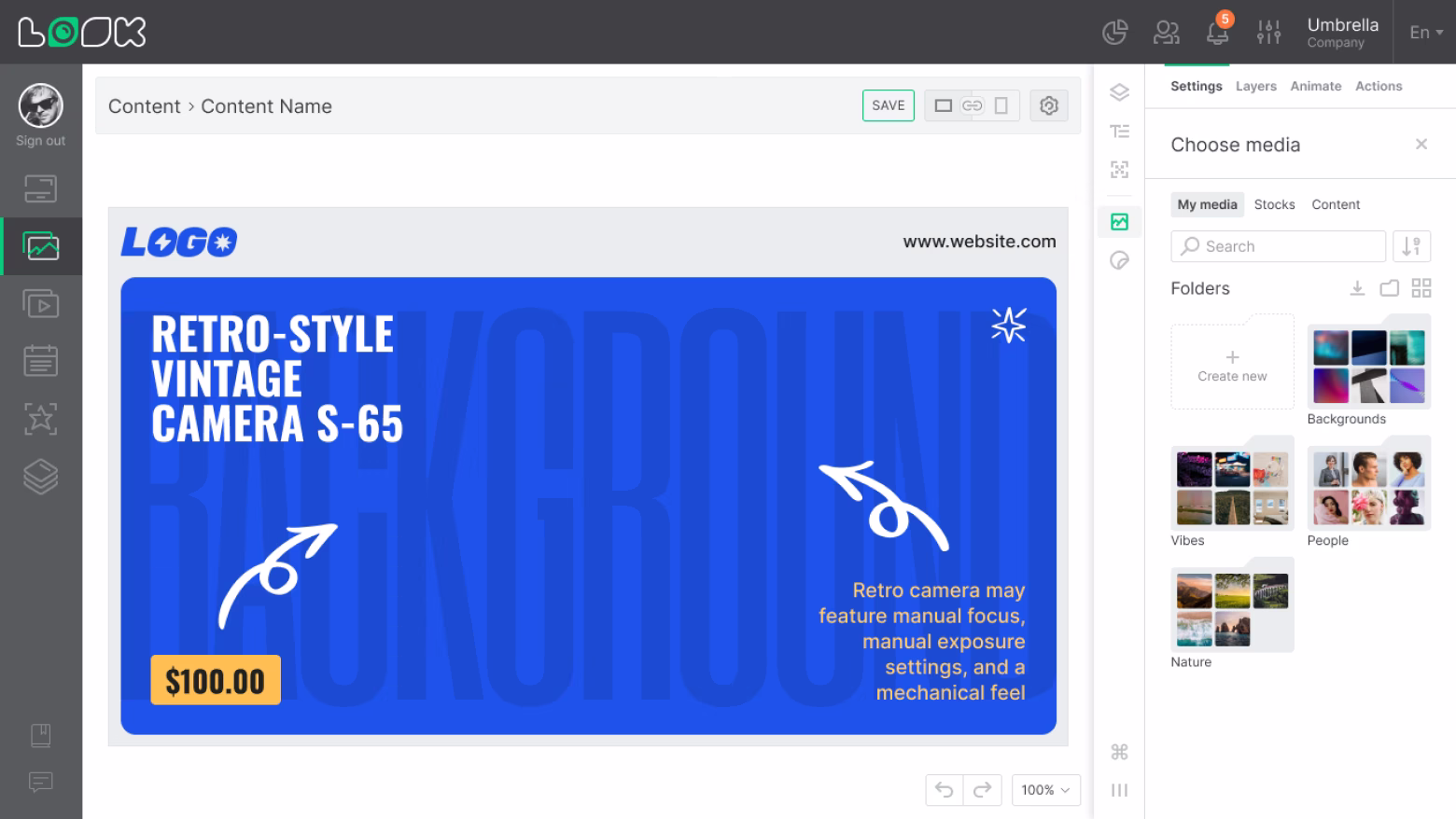Select the scan frame tool in editor toolbar
Image resolution: width=1456 pixels, height=819 pixels.
(1119, 169)
